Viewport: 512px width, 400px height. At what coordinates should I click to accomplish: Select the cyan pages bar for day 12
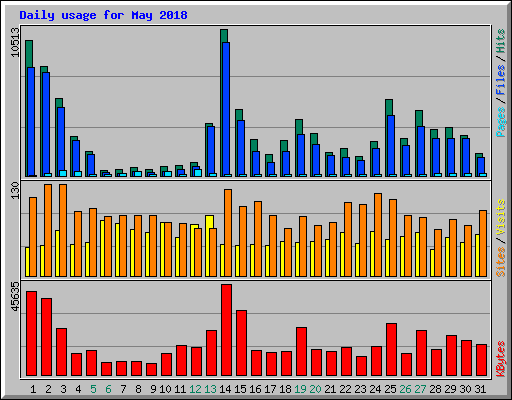point(198,173)
